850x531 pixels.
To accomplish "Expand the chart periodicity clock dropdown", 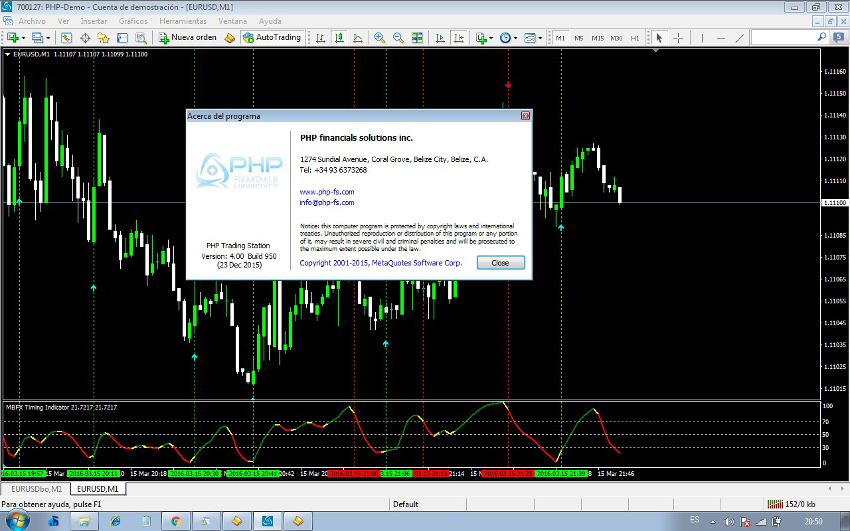I will [516, 38].
